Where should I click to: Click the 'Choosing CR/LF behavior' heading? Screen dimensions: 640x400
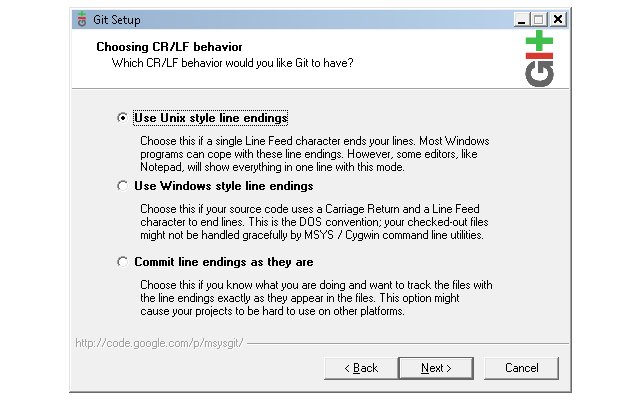tap(169, 47)
